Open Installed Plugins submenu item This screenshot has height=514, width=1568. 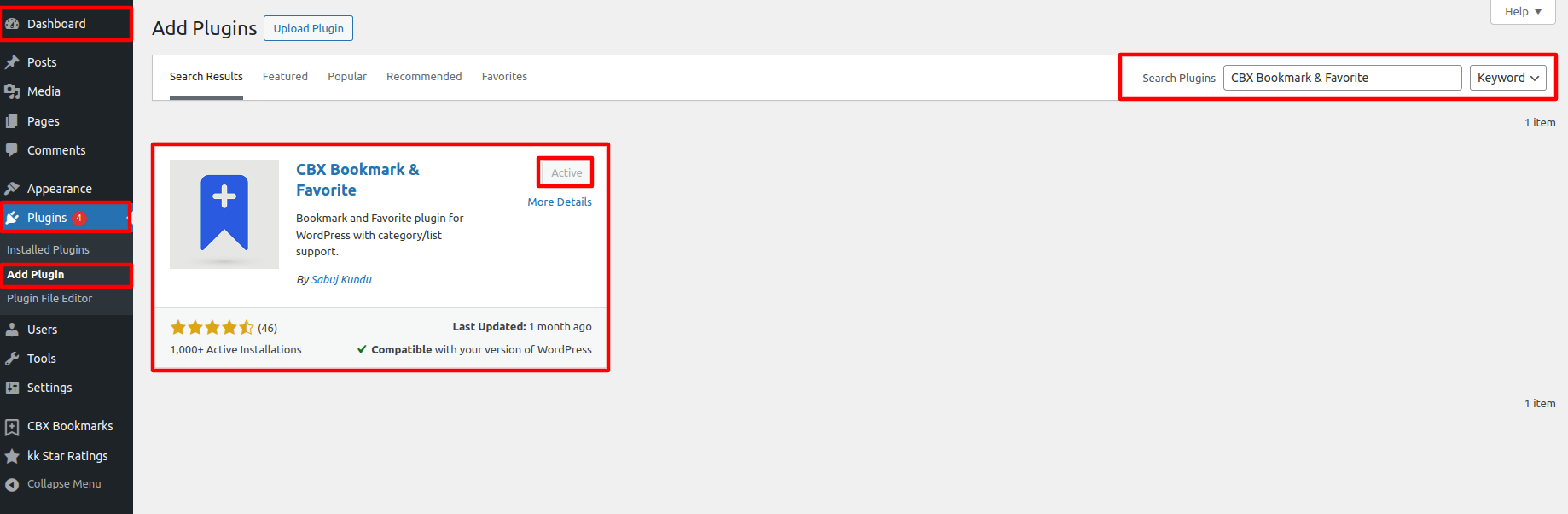(x=48, y=250)
